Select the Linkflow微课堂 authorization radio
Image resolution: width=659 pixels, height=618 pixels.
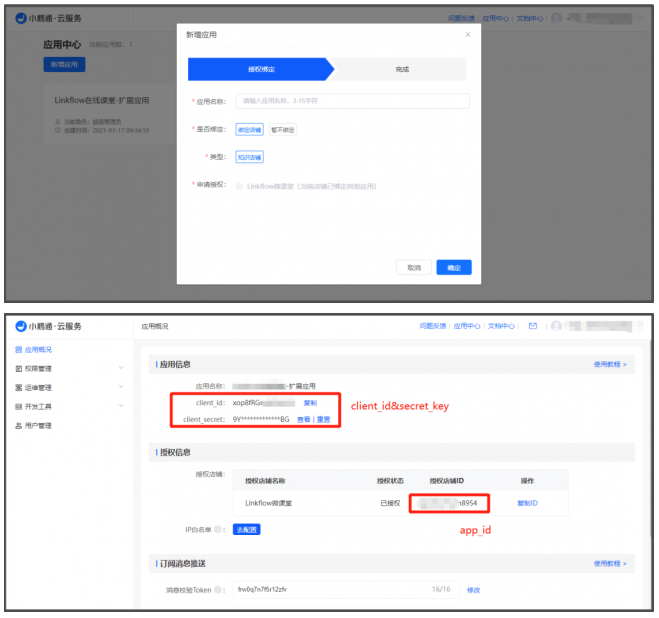[x=238, y=186]
